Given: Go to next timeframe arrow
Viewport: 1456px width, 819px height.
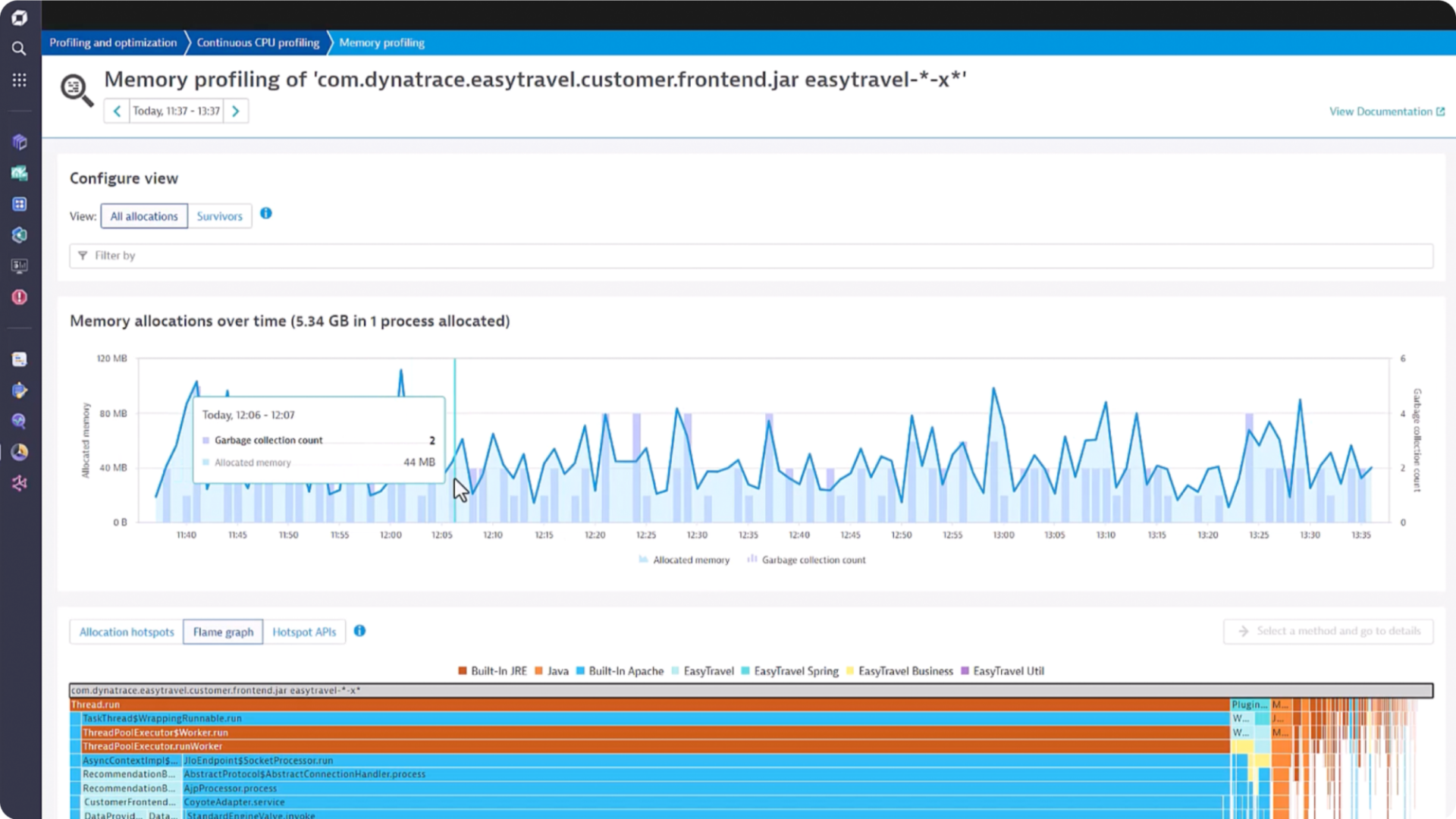Looking at the screenshot, I should tap(236, 111).
